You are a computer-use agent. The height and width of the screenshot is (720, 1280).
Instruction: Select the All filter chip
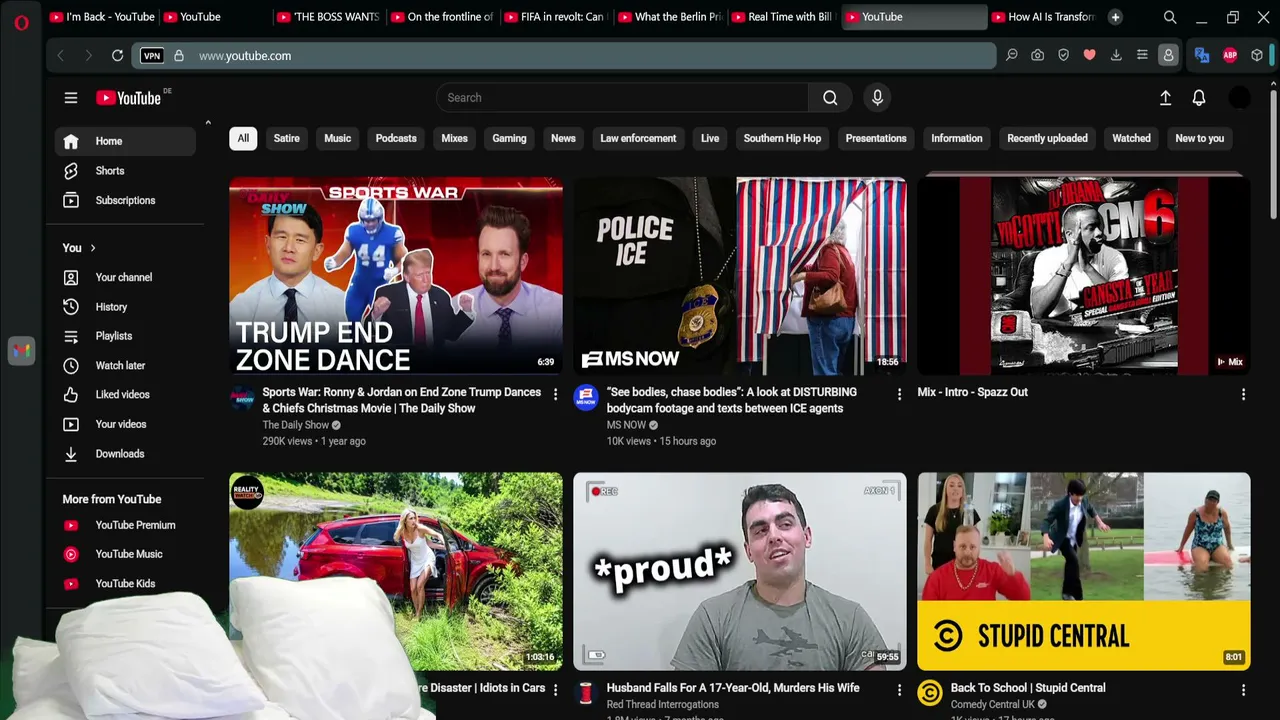[243, 138]
